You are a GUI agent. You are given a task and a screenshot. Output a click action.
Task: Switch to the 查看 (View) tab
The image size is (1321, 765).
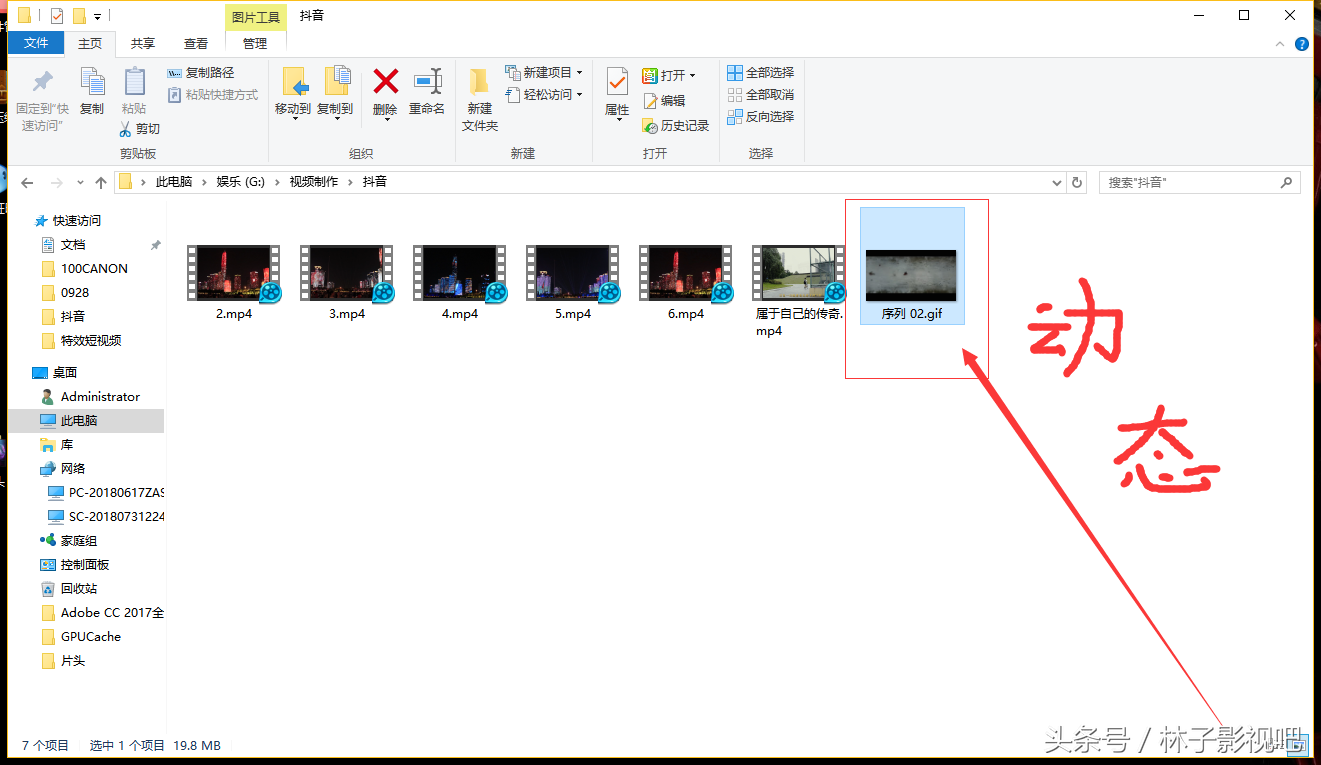tap(196, 43)
